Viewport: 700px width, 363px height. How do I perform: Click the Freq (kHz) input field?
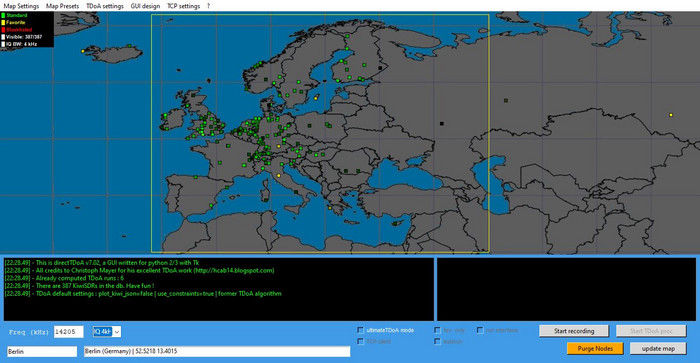68,332
